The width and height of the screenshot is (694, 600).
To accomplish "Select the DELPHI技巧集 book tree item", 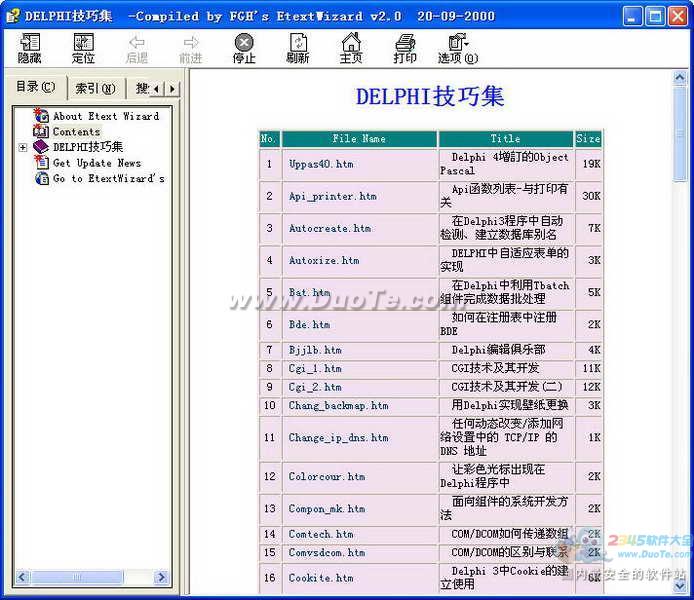I will (88, 147).
